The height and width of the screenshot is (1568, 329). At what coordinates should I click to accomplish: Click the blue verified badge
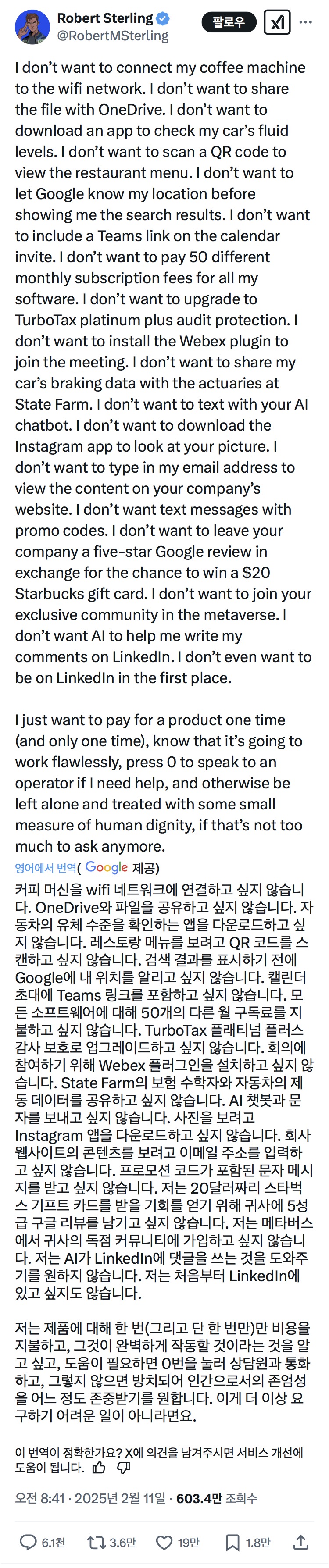coord(163,19)
